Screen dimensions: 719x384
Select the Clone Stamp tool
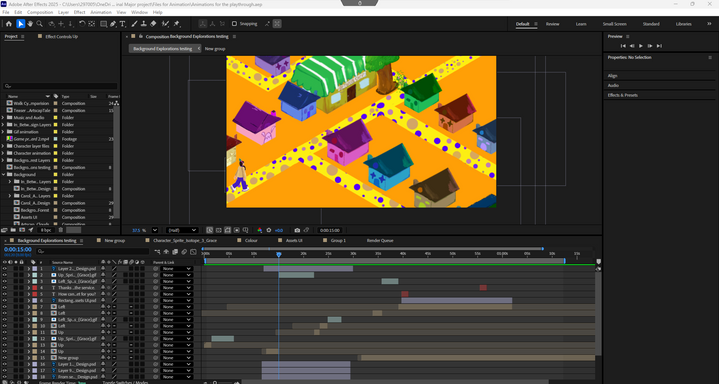click(x=144, y=24)
